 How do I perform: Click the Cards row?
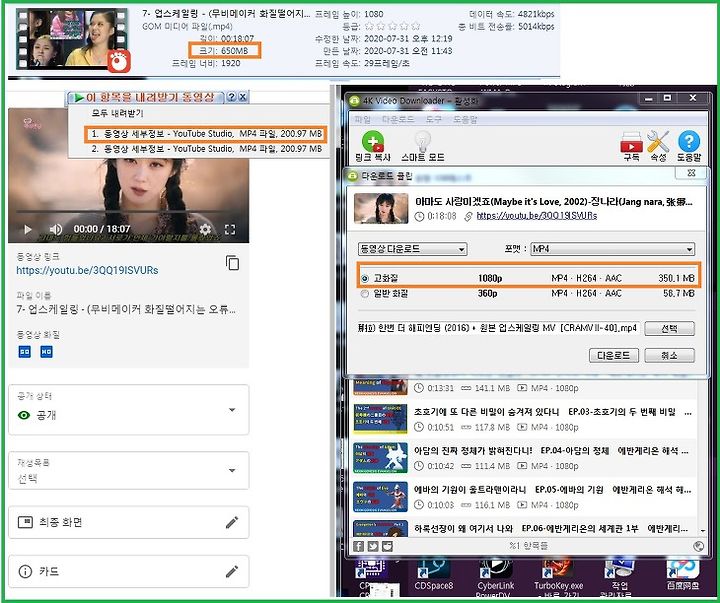click(x=129, y=571)
